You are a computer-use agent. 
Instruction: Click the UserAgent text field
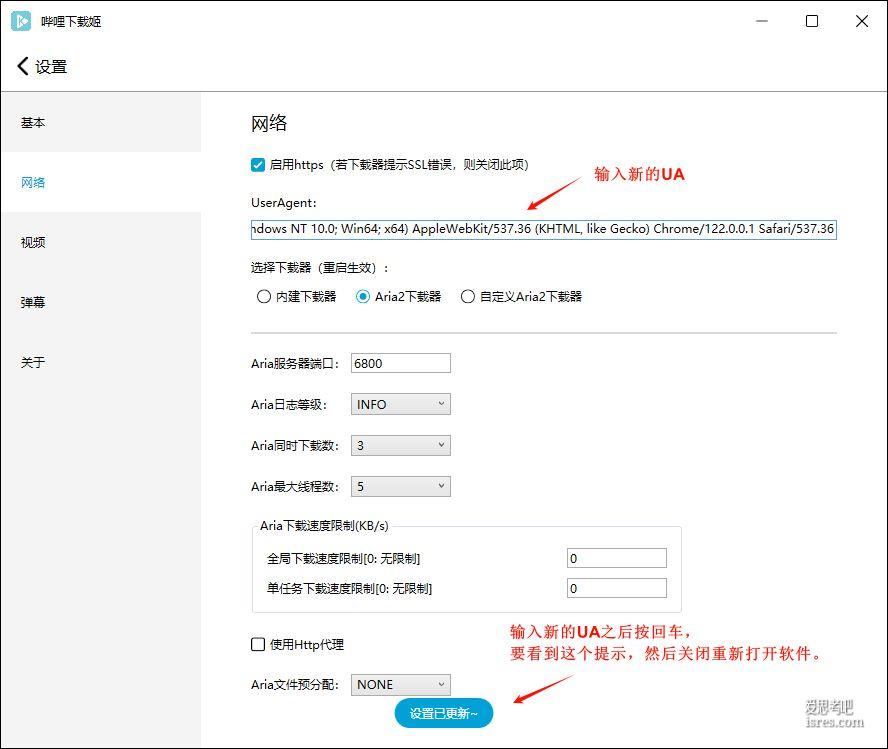tap(543, 229)
